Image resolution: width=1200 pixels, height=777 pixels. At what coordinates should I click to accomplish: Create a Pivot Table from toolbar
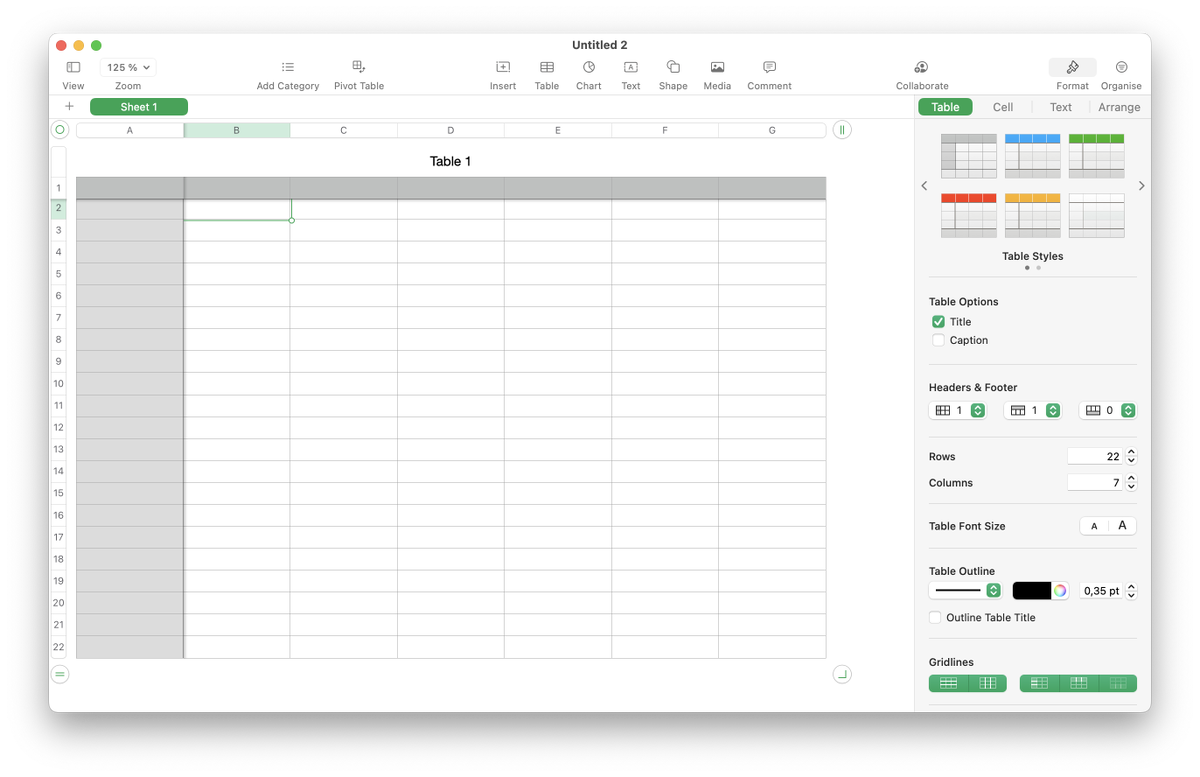[x=359, y=67]
